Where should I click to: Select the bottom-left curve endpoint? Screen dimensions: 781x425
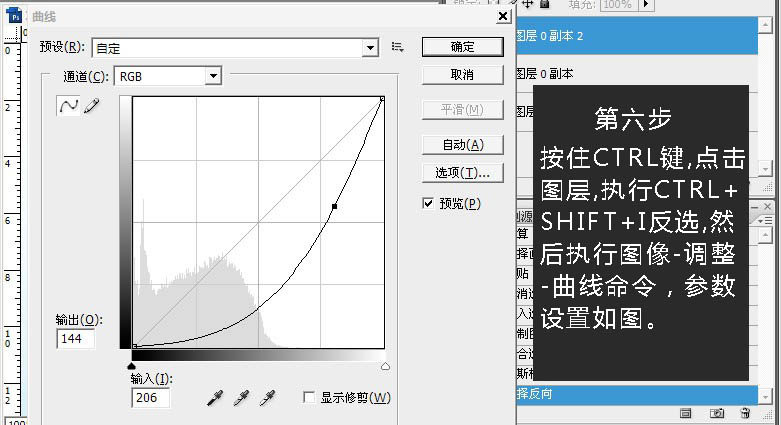[134, 346]
